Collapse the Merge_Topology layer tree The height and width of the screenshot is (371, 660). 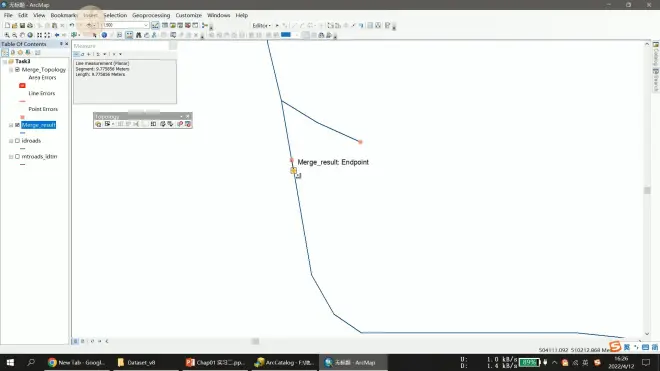click(x=11, y=69)
